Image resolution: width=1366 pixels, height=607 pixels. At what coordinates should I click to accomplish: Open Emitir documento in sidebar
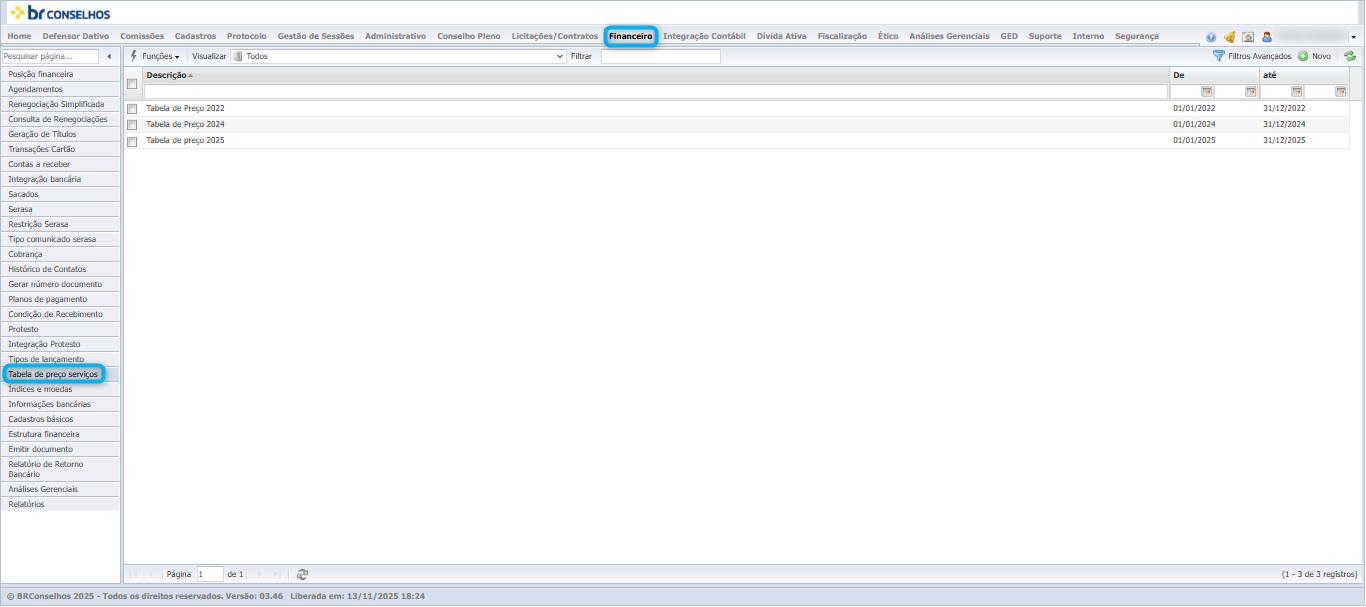click(x=61, y=449)
